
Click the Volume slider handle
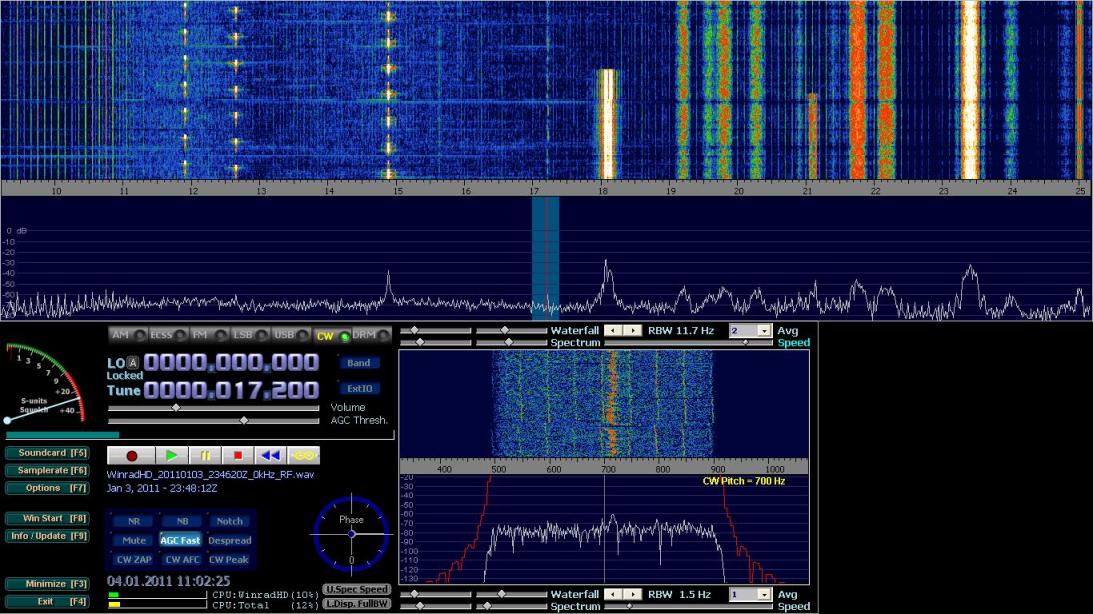coord(176,407)
